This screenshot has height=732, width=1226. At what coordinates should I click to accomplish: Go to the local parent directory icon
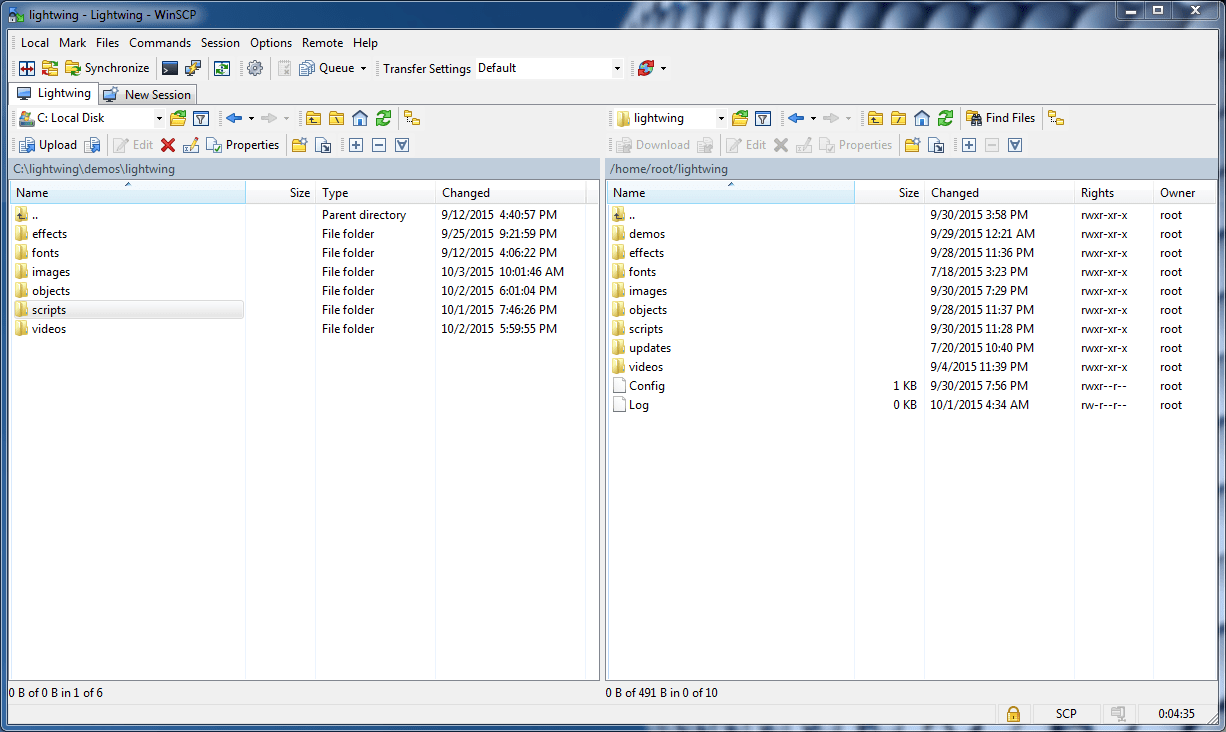click(313, 118)
